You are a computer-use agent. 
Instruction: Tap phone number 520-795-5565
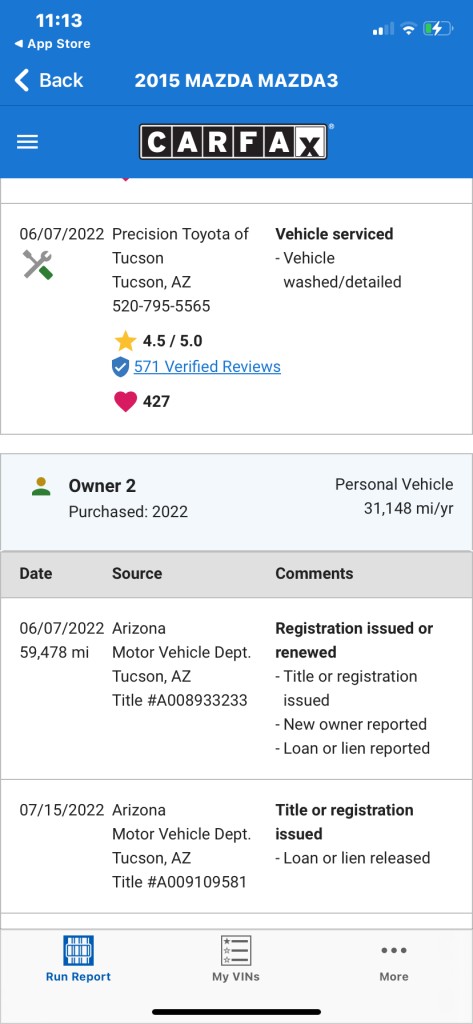[161, 306]
